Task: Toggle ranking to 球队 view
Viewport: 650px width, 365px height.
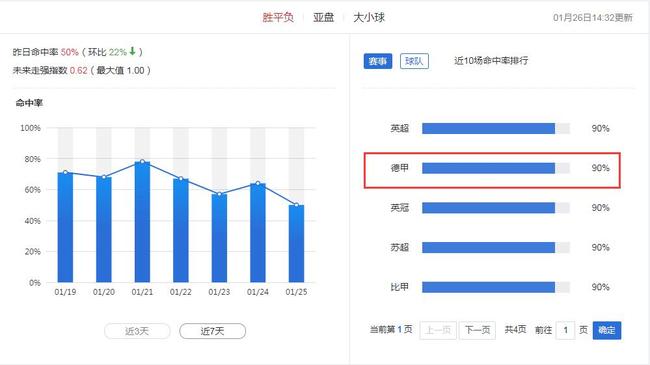Action: pyautogui.click(x=414, y=61)
